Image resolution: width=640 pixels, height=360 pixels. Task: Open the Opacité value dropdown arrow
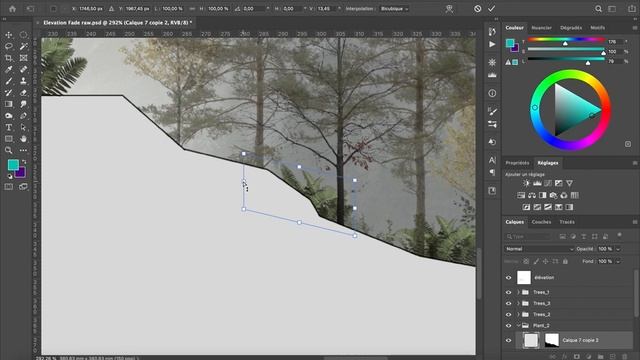coord(618,249)
